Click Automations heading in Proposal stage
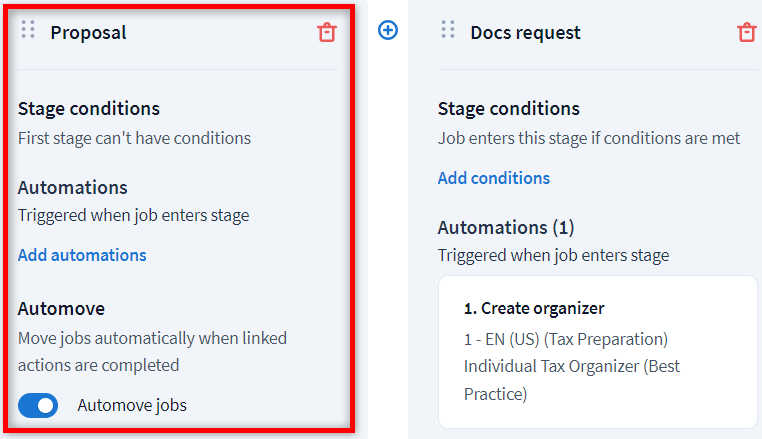Image resolution: width=762 pixels, height=439 pixels. coord(73,187)
